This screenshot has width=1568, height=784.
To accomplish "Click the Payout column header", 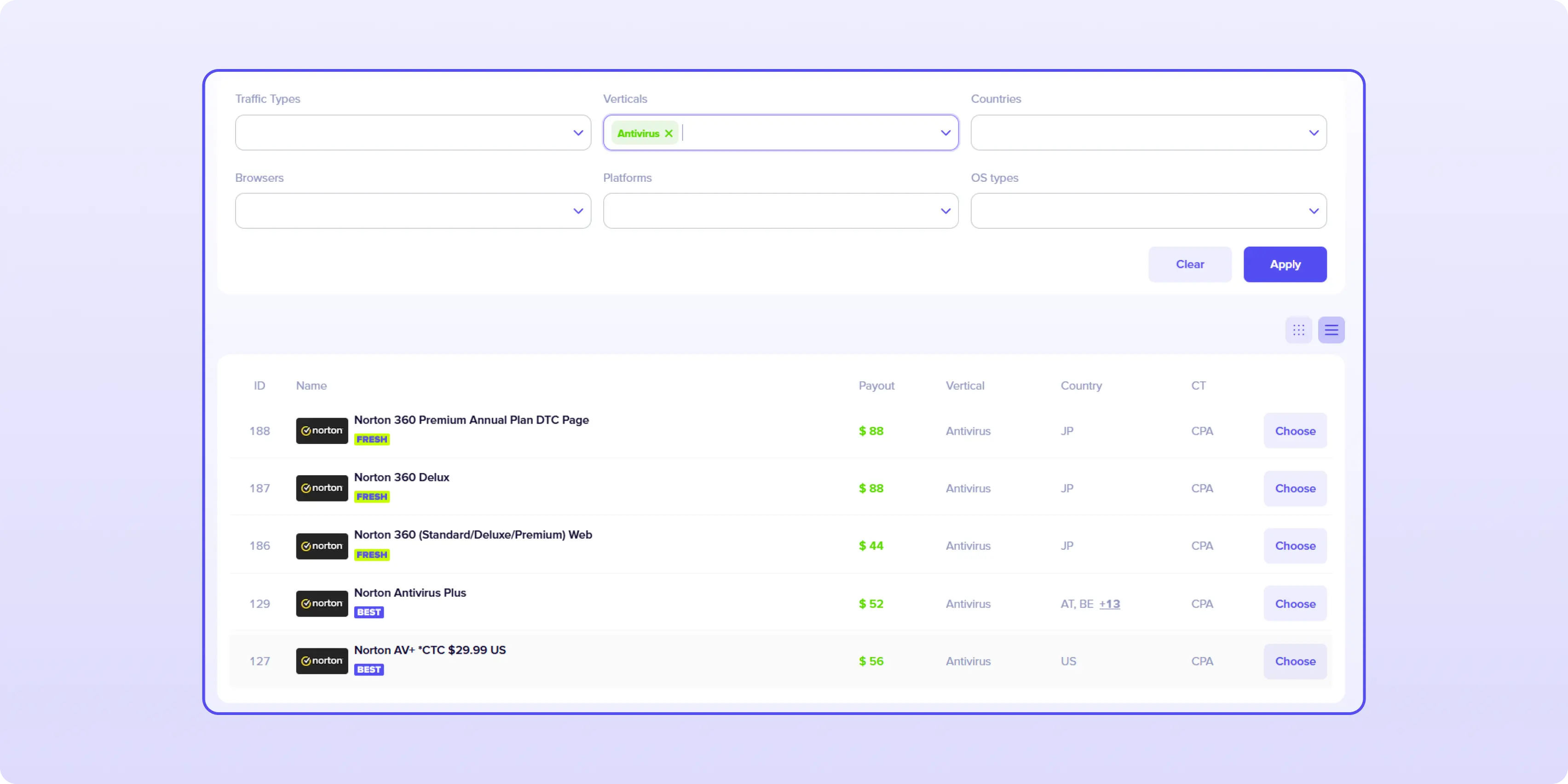I will tap(876, 385).
